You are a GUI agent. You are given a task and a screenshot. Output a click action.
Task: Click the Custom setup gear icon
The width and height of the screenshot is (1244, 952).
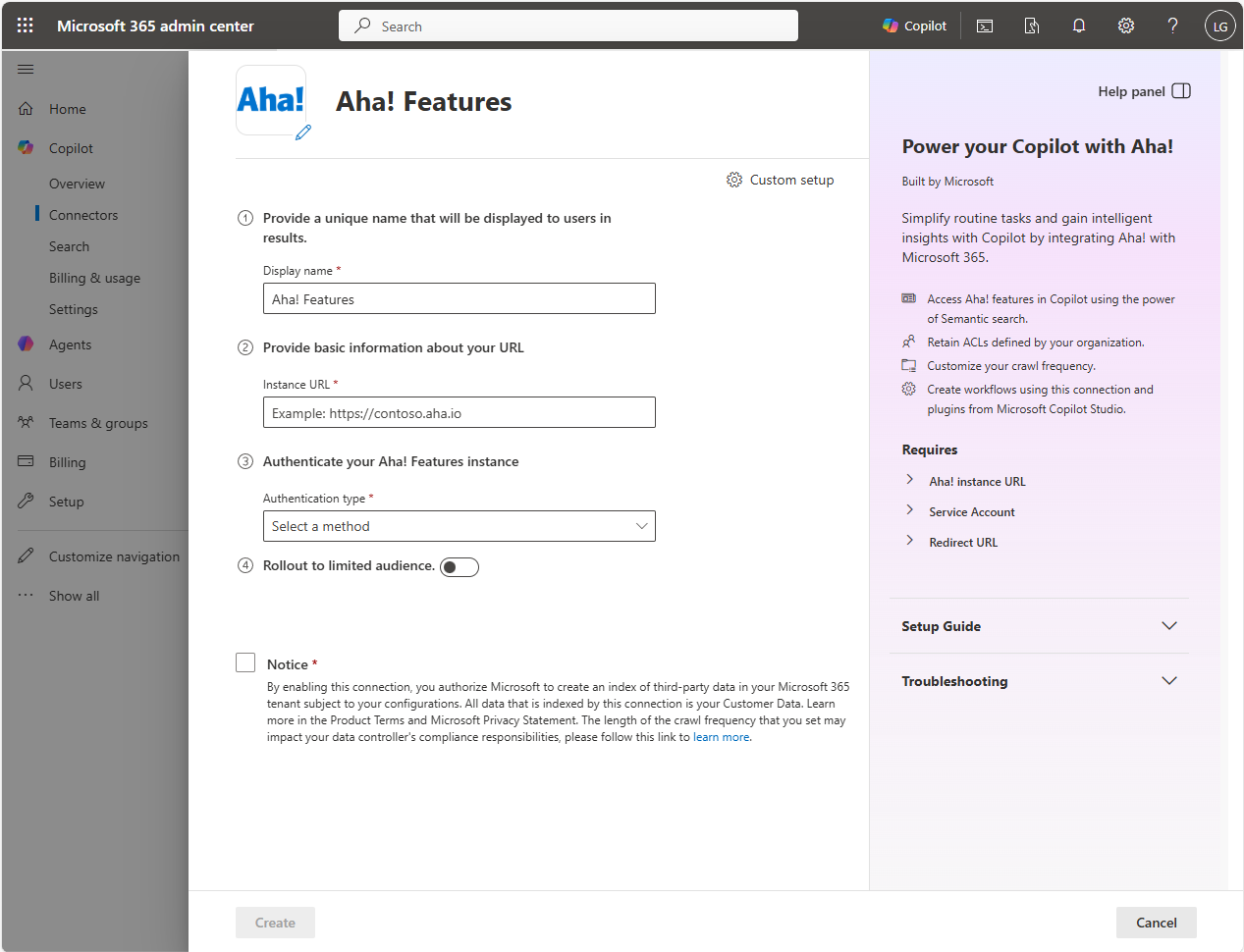coord(734,180)
